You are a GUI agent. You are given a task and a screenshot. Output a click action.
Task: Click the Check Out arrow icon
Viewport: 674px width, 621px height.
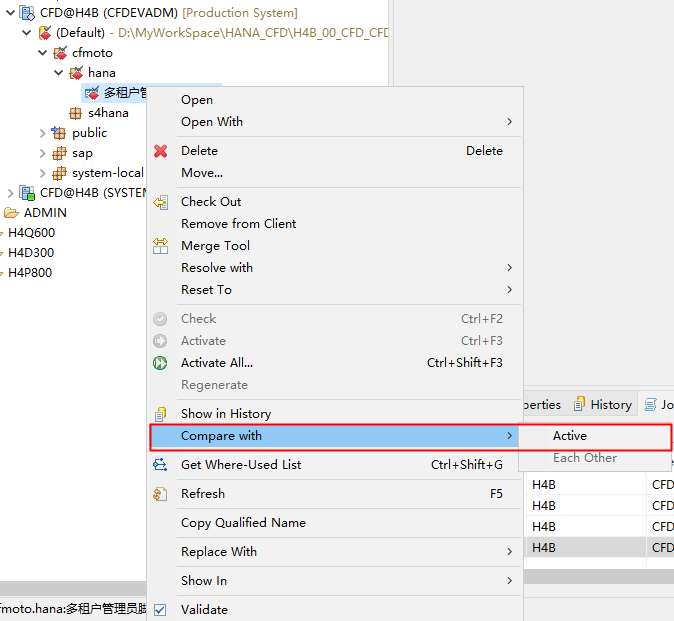pos(160,202)
